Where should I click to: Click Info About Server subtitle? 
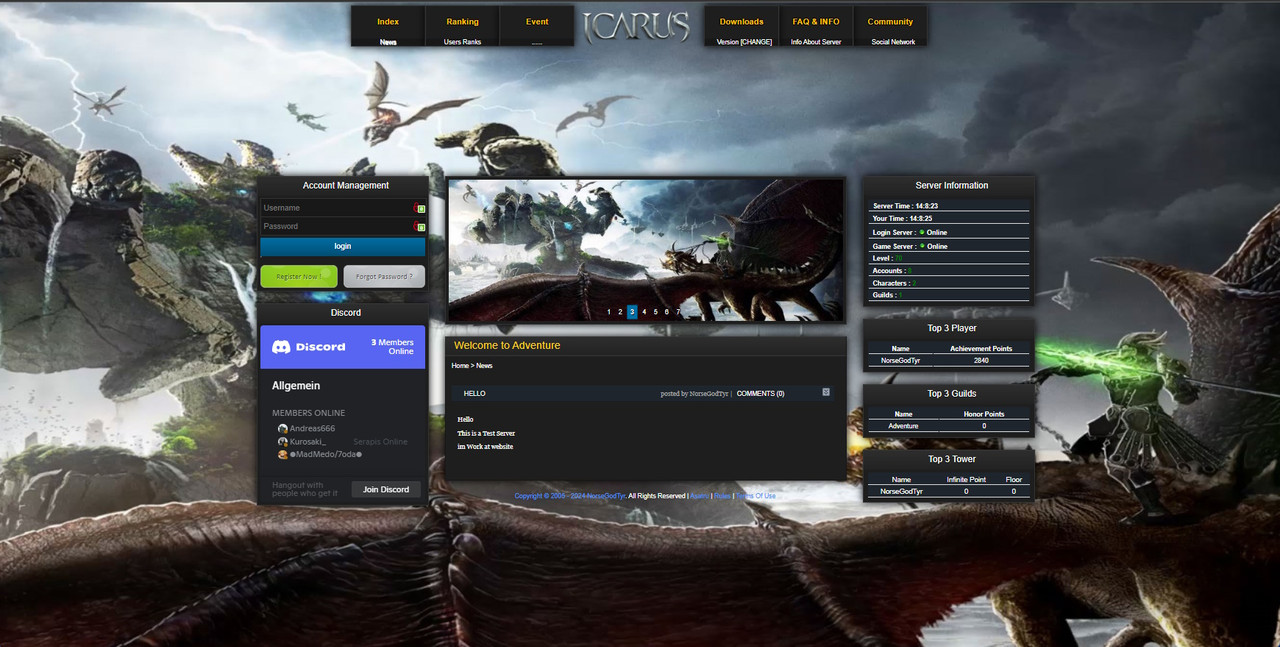(816, 42)
